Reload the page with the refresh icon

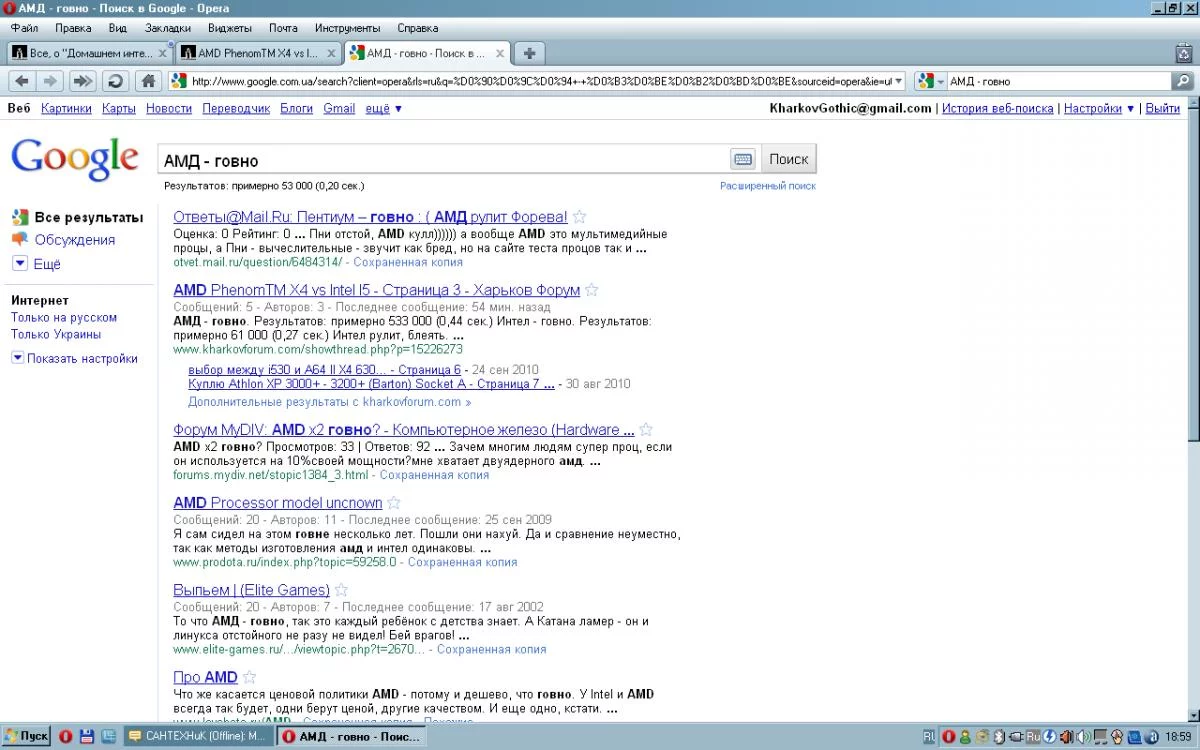pyautogui.click(x=114, y=81)
